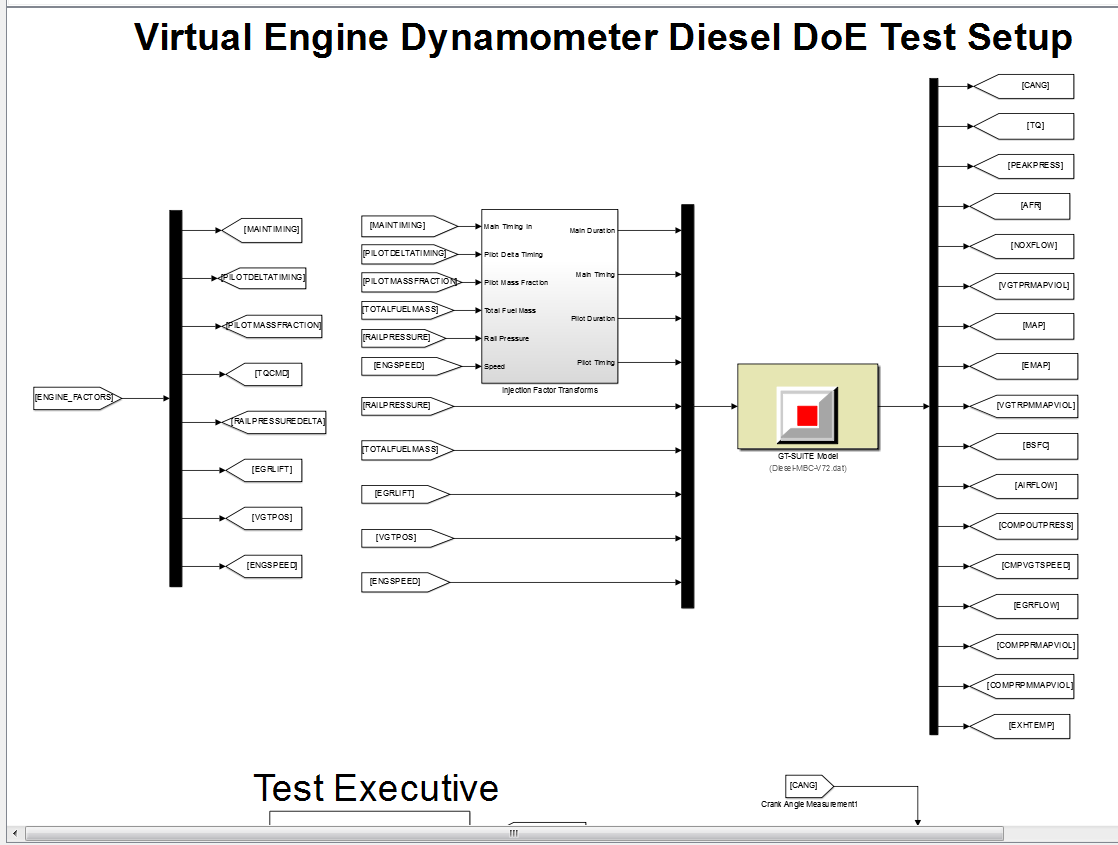The width and height of the screenshot is (1118, 845).
Task: Click the MAINTIMING Goto tag
Action: pos(270,230)
